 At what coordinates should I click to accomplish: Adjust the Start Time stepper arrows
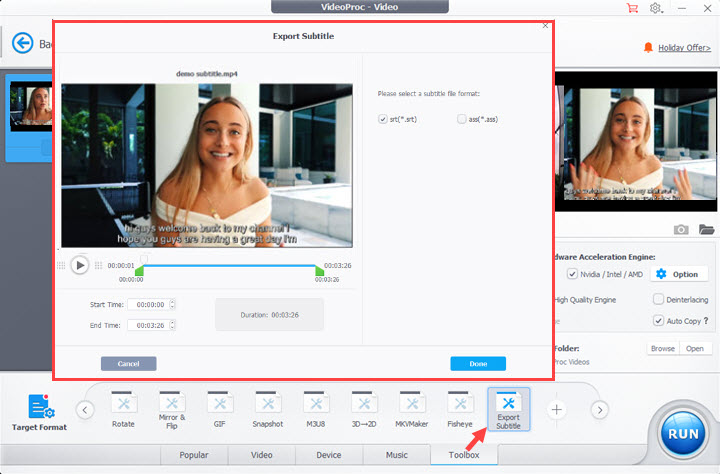172,305
